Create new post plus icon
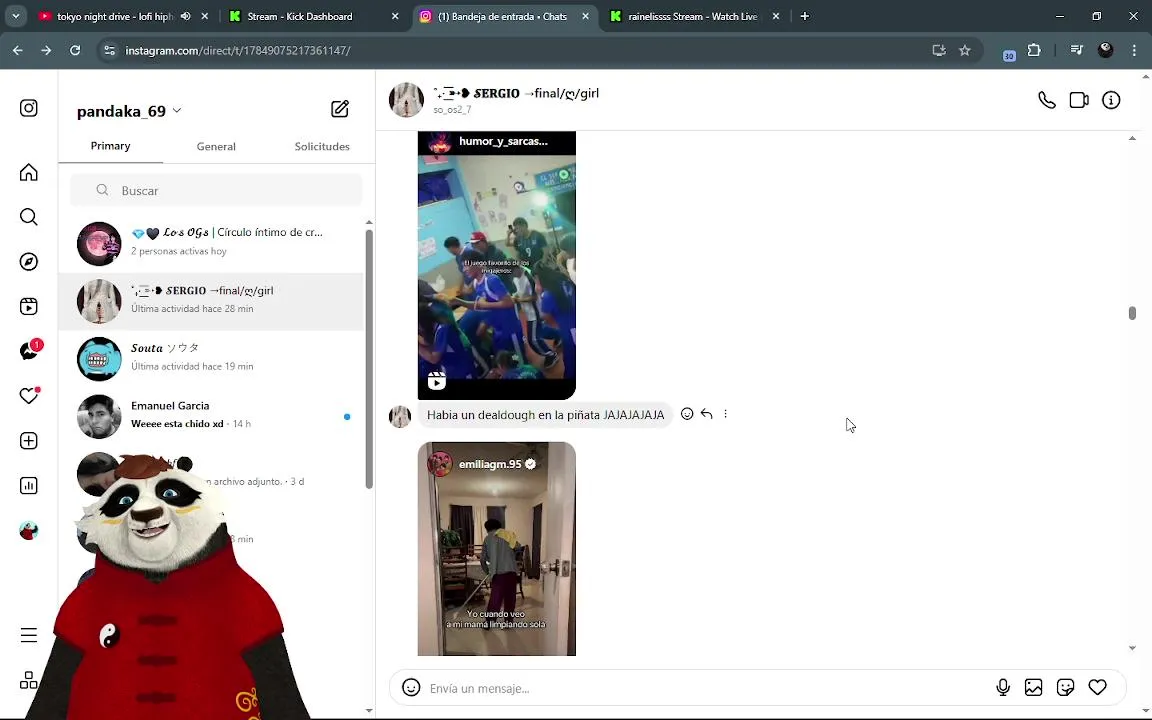Screen dimensions: 1152x720 pos(29,441)
